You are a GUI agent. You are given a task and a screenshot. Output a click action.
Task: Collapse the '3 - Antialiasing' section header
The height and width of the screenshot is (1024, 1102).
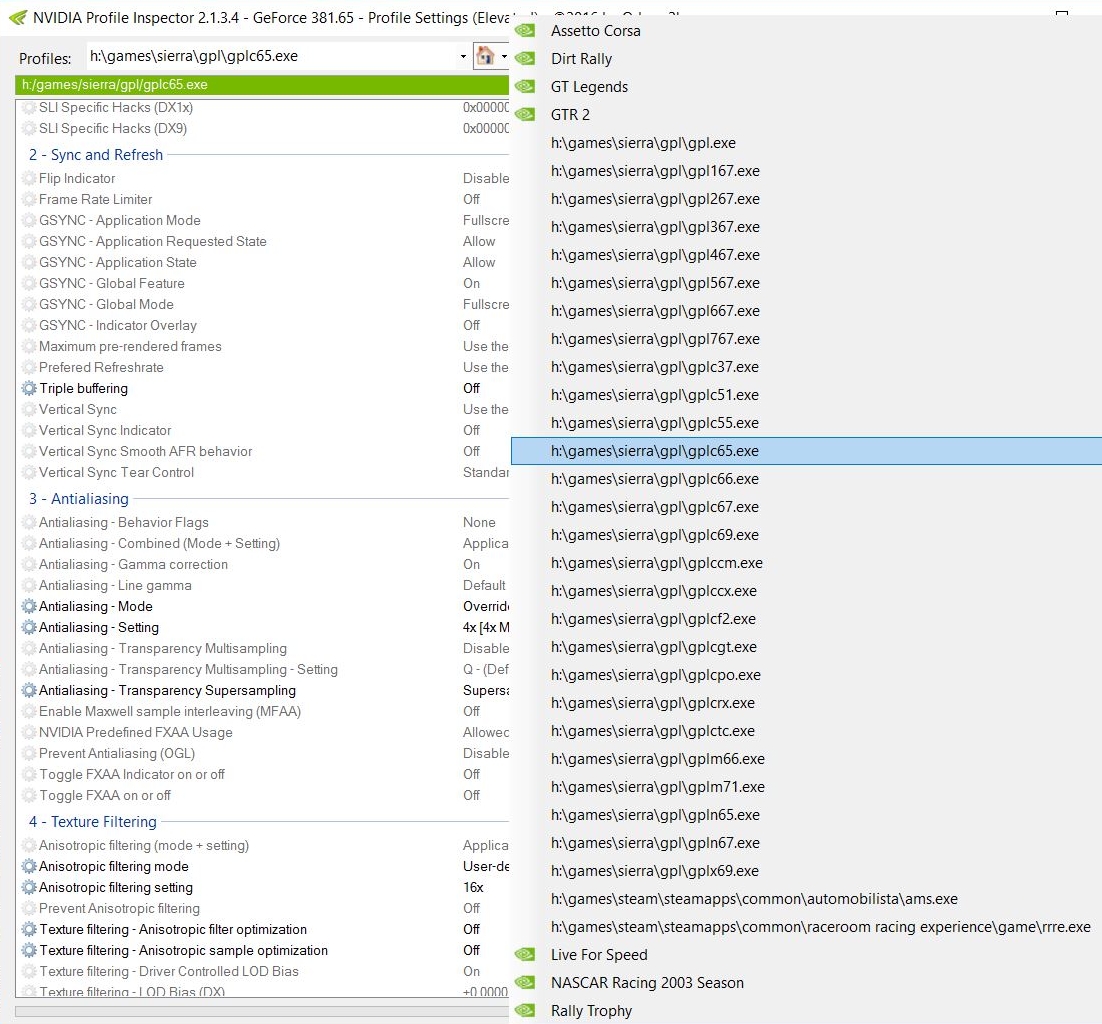click(79, 499)
